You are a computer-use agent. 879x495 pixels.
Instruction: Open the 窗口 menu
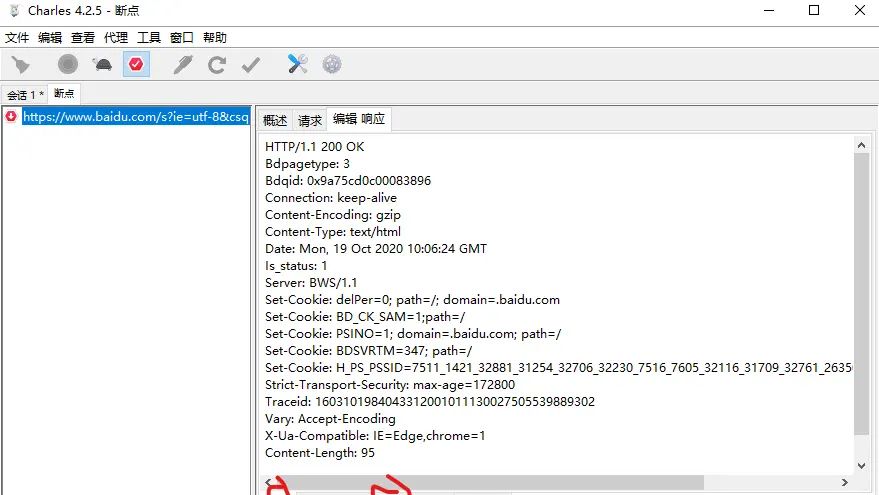pos(182,38)
